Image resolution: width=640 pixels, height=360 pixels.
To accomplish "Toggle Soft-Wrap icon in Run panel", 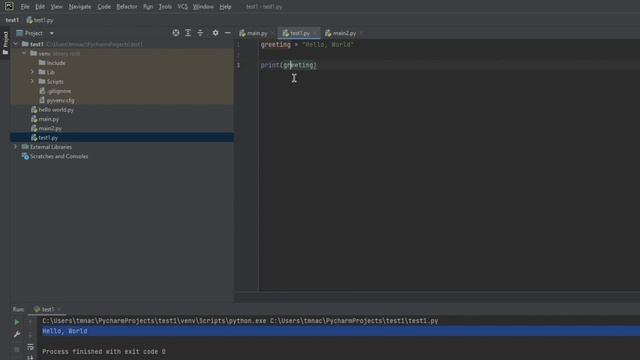I will pos(30,347).
